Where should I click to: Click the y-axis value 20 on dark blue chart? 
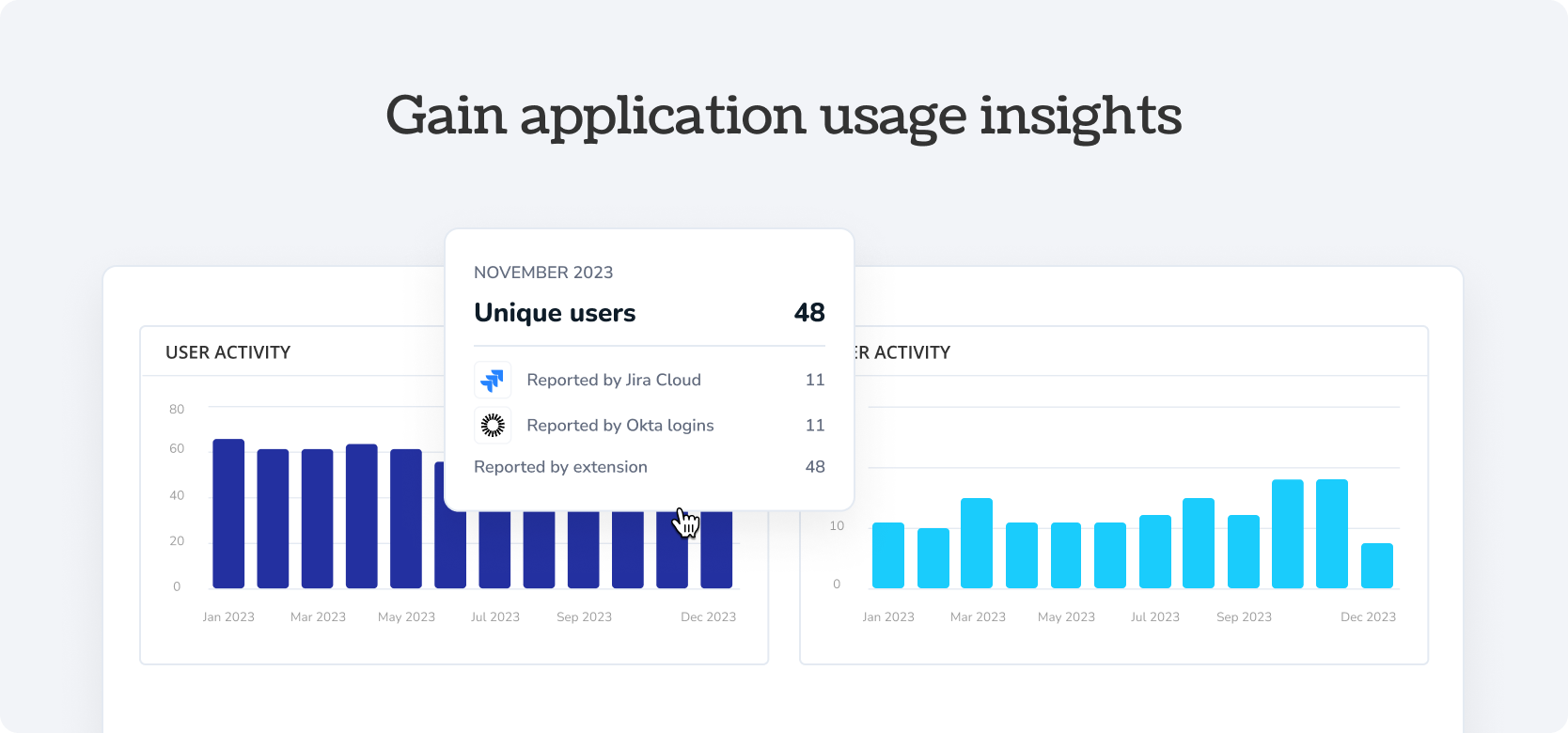pyautogui.click(x=177, y=540)
